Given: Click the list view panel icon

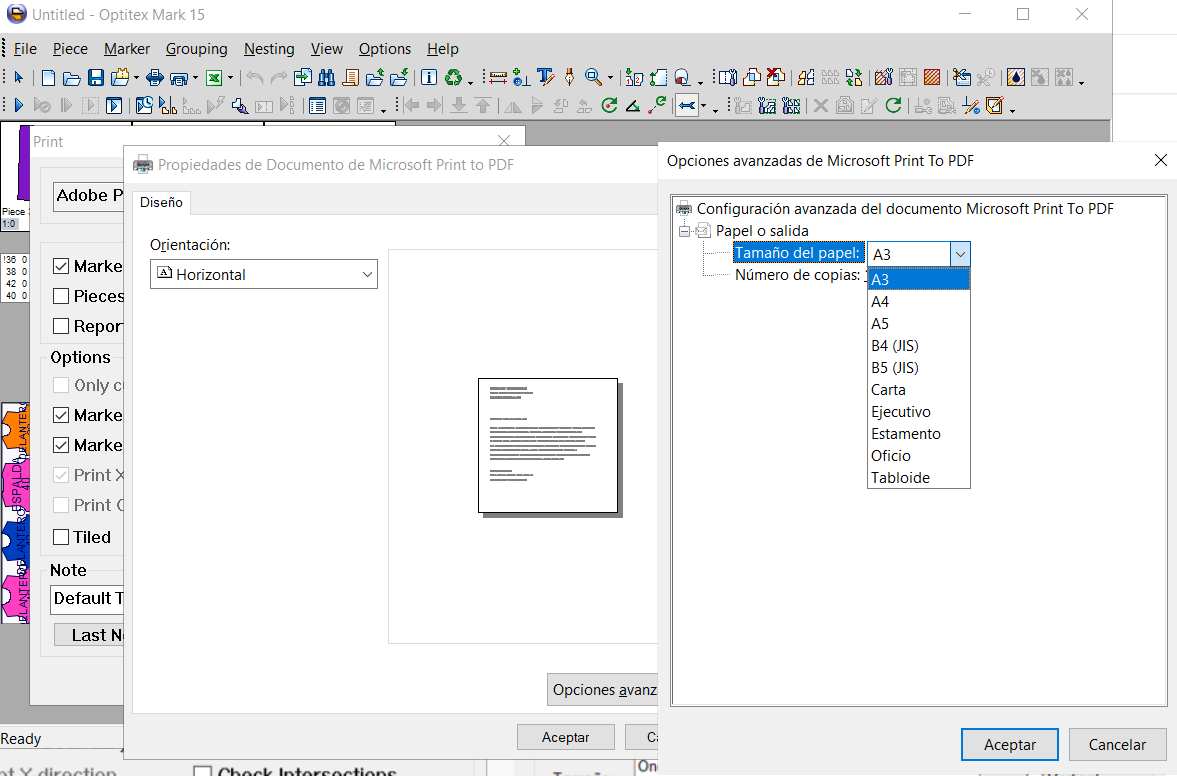Looking at the screenshot, I should pos(318,106).
